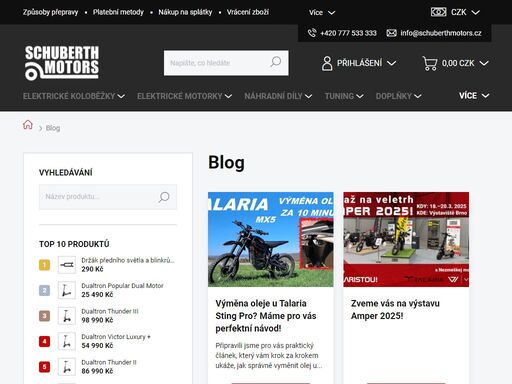Open Držák předního světla product thumbnail

[x=67, y=265]
